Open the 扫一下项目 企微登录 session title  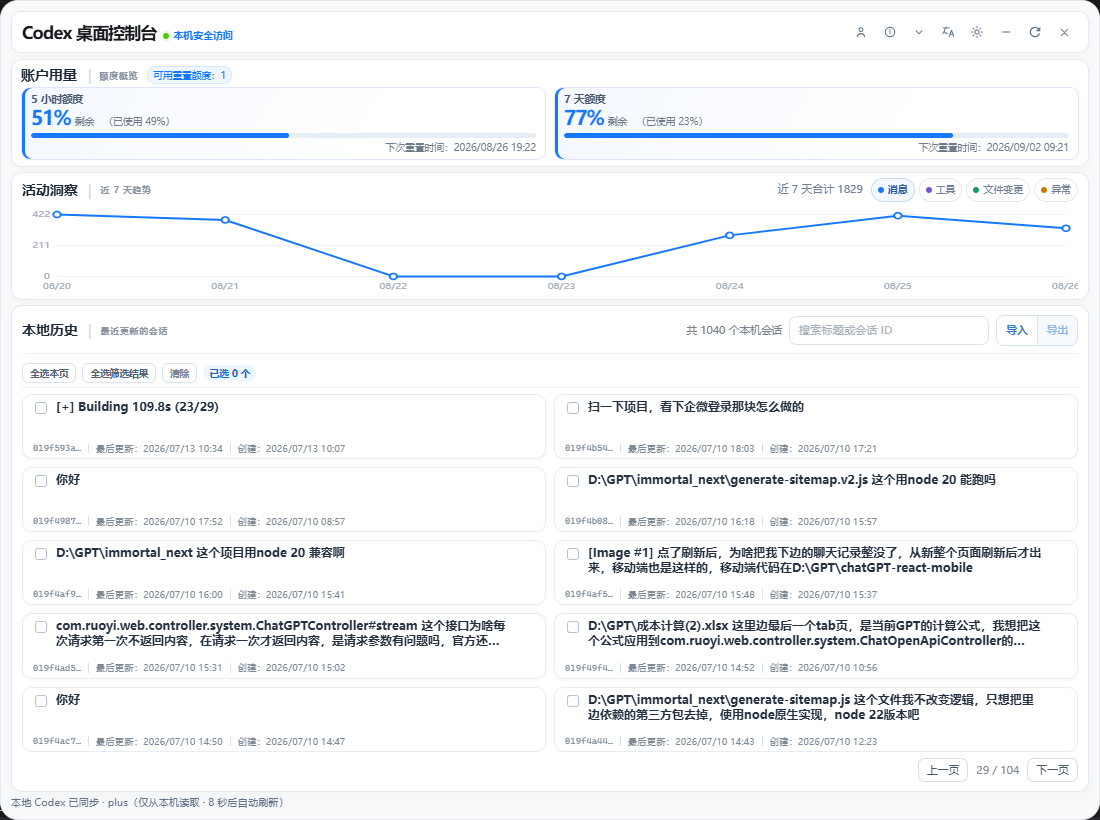(x=695, y=407)
